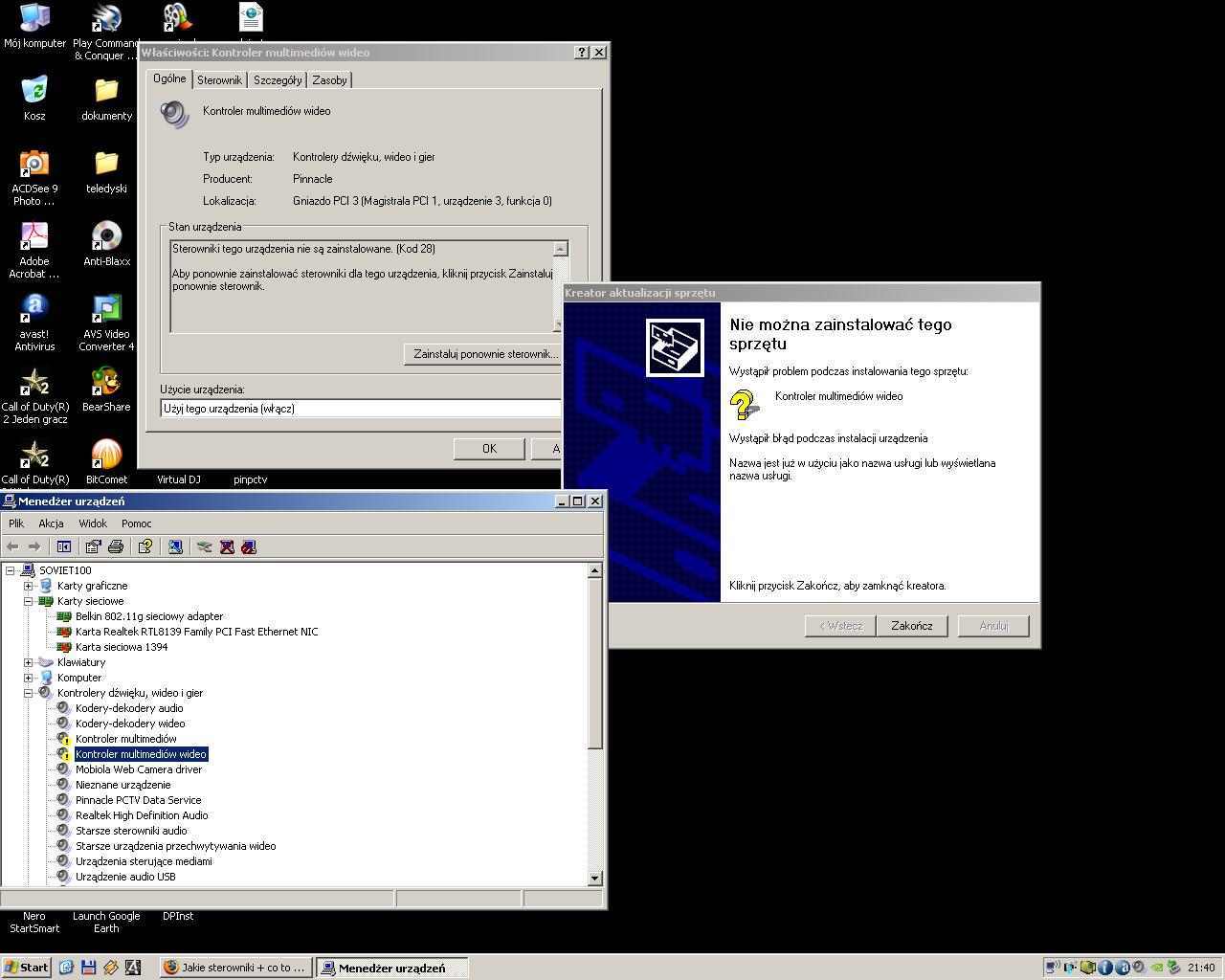Switch to the Sterownik tab
This screenshot has height=980, width=1225.
click(219, 80)
